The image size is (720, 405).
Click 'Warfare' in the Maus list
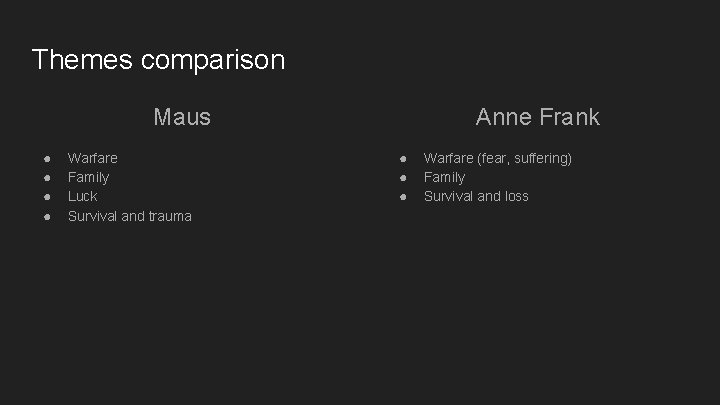pos(92,158)
